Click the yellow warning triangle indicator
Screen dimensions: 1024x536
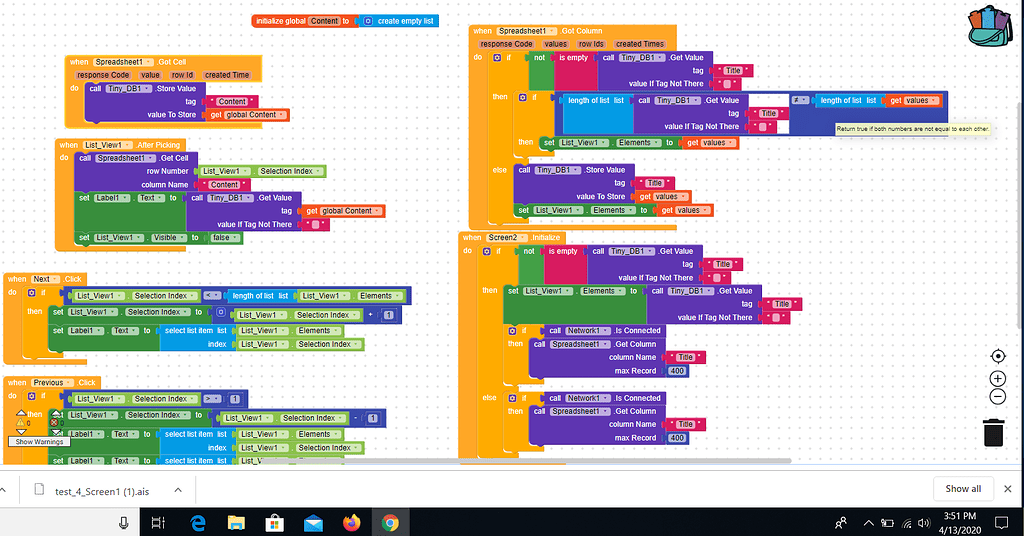pos(19,423)
